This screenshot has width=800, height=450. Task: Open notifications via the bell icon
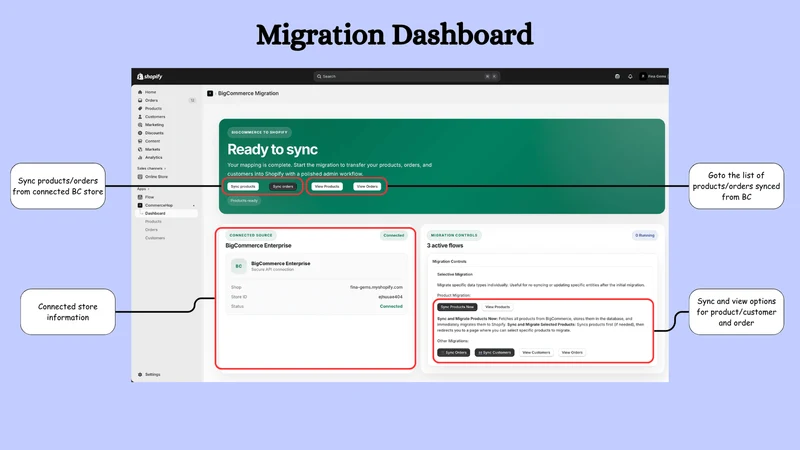point(630,77)
